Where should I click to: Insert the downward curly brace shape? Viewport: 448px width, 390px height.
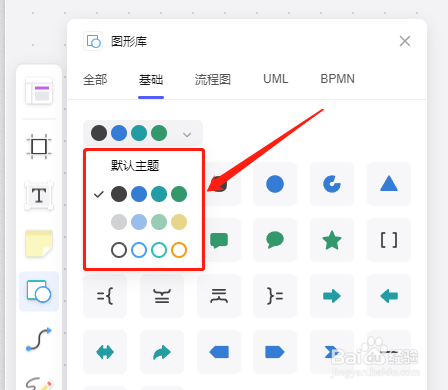point(219,296)
